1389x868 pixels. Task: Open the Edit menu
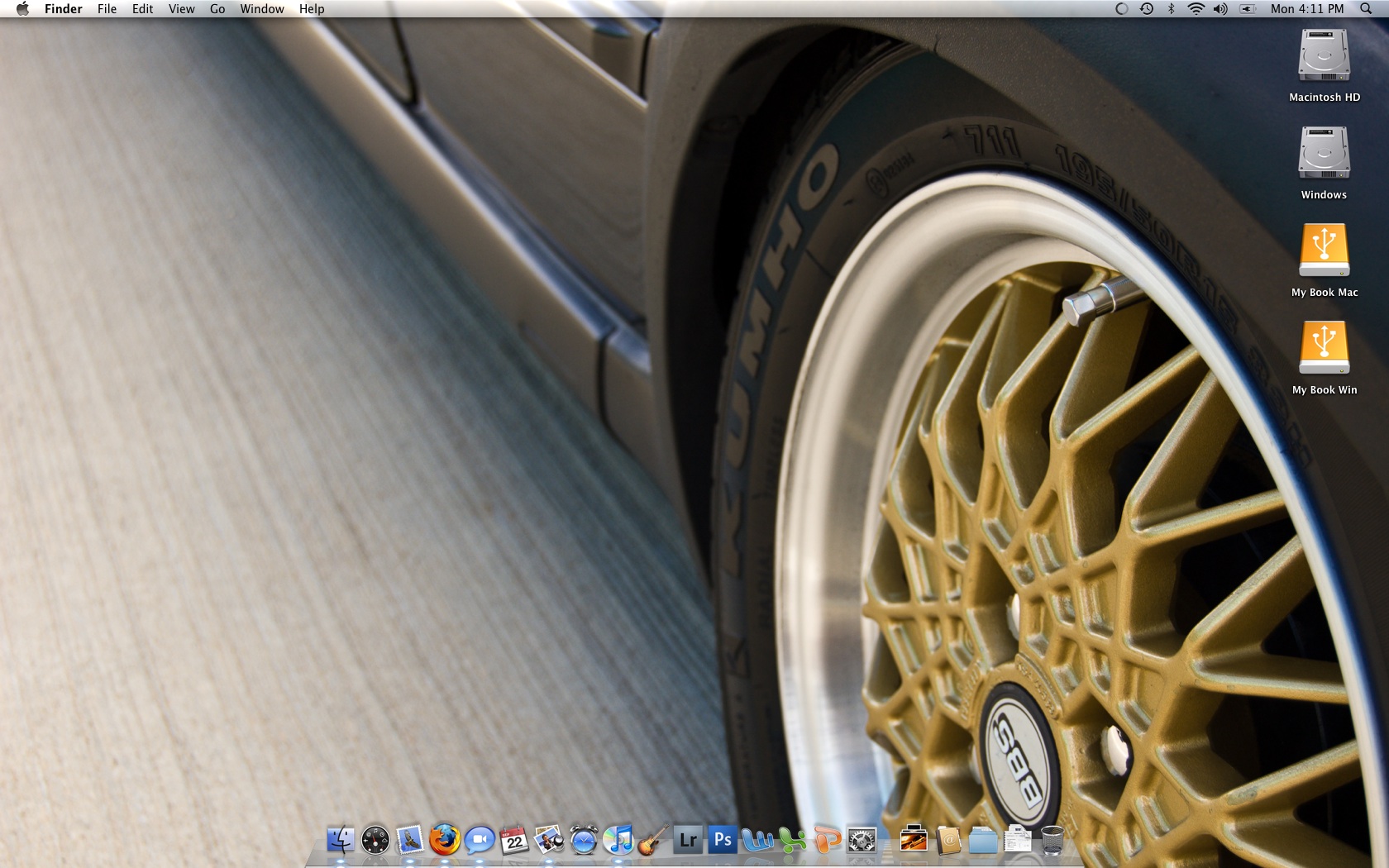142,9
